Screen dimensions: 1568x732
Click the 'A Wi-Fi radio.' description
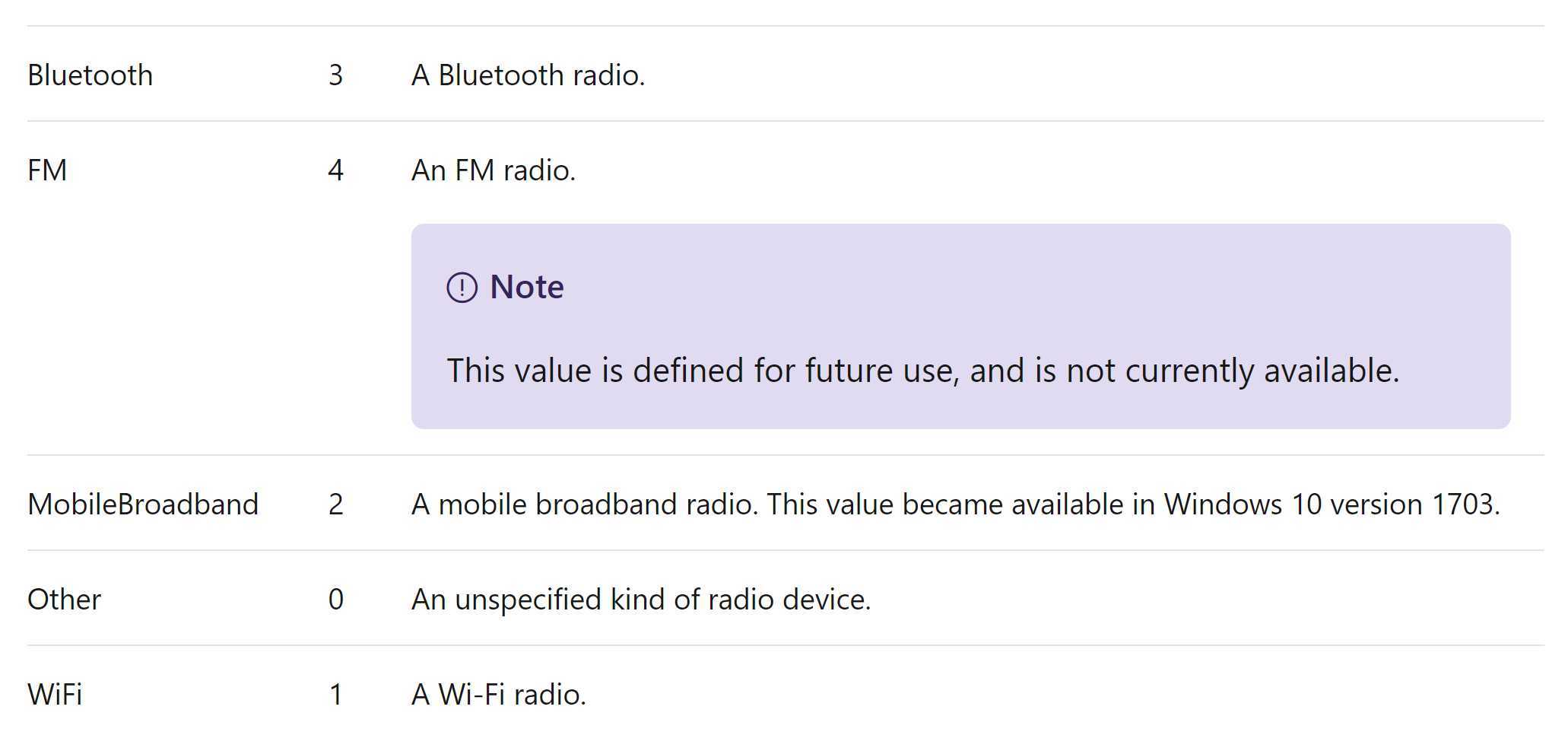[x=499, y=695]
